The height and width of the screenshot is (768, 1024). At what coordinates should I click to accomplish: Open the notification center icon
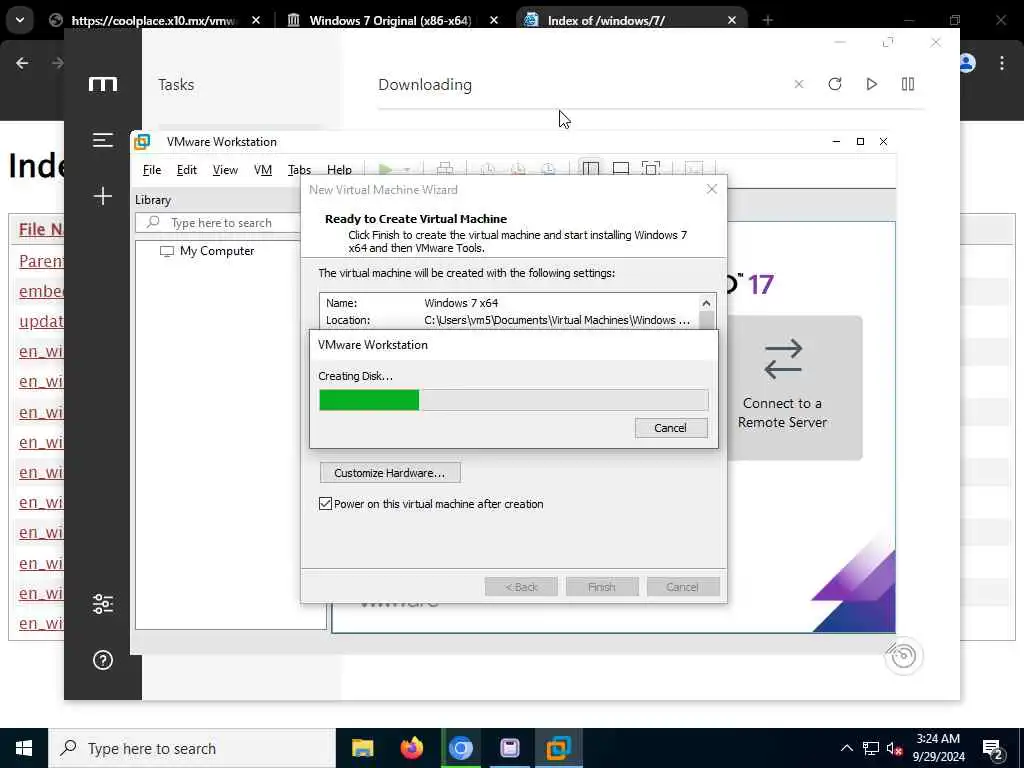(x=993, y=749)
